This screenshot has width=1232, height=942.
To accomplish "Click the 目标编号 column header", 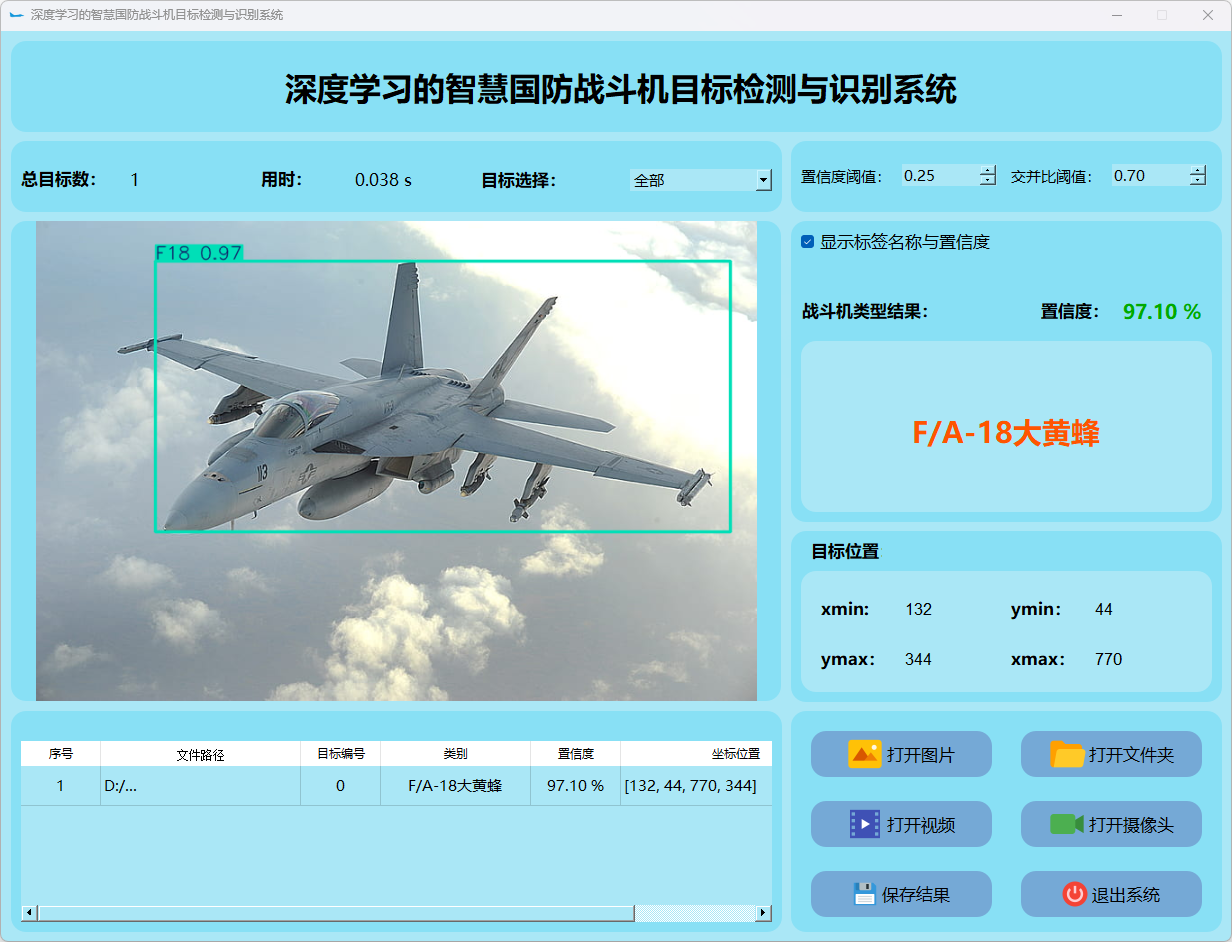I will pos(341,754).
